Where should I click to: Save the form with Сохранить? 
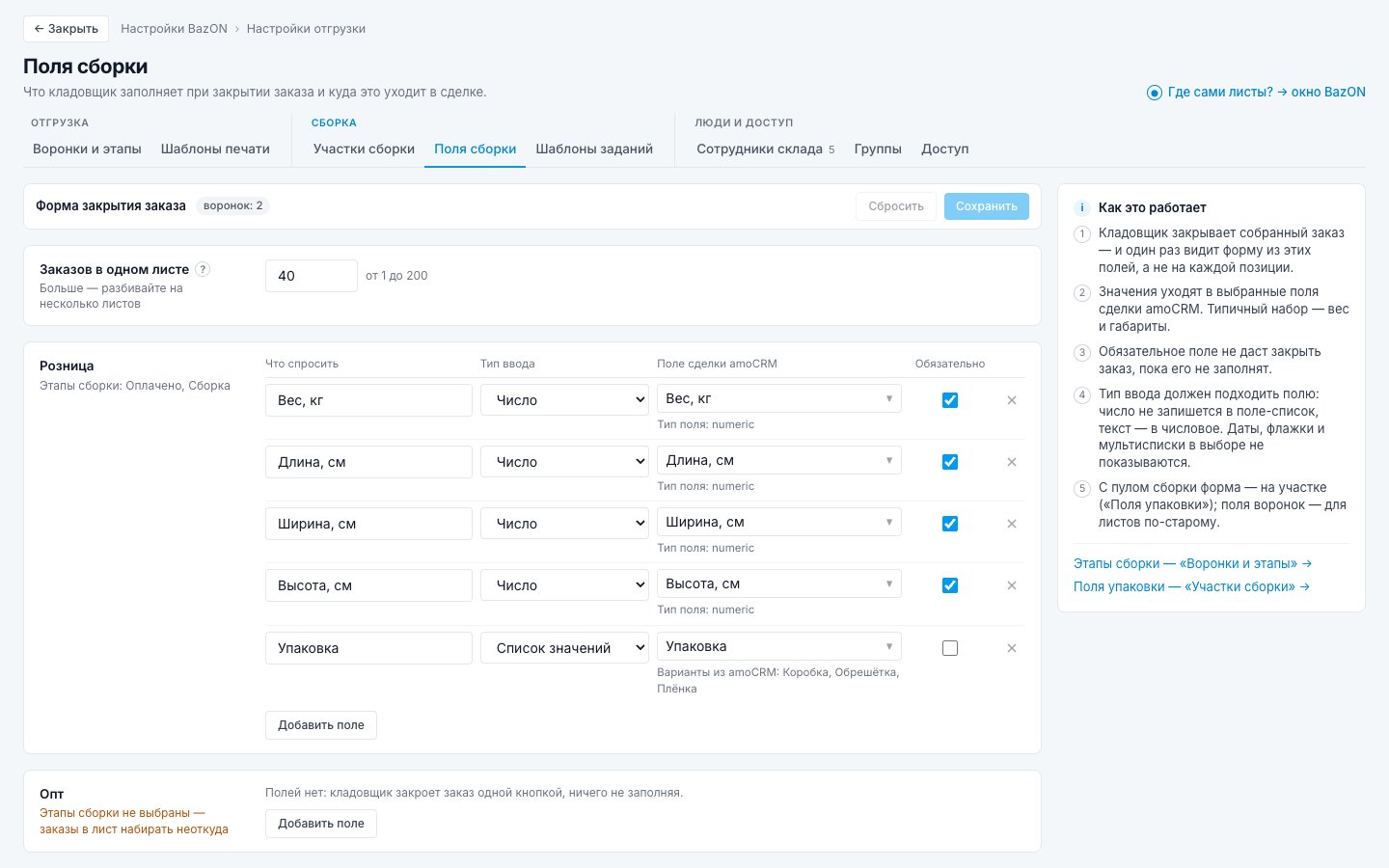[987, 206]
